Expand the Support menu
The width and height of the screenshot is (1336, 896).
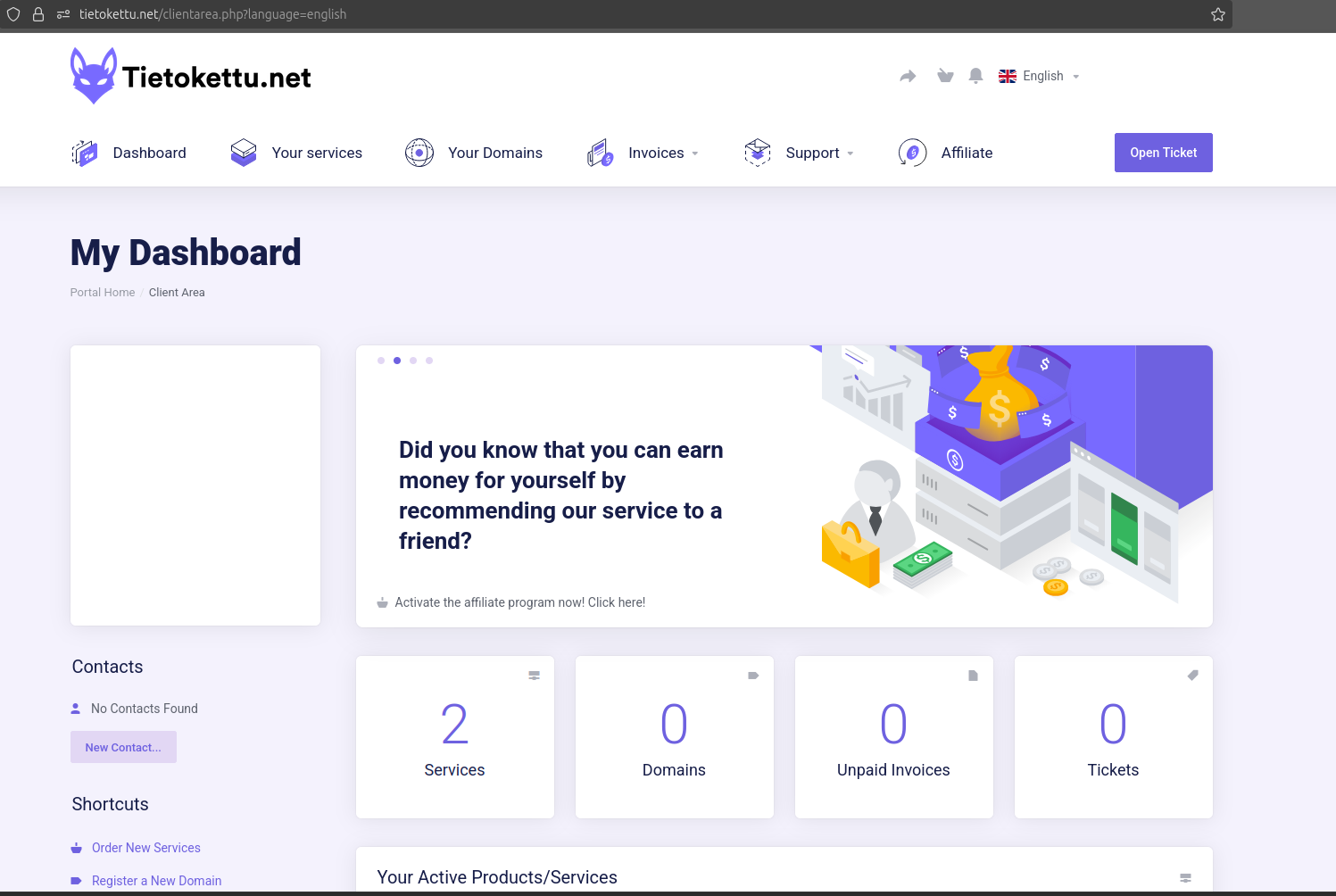click(819, 153)
